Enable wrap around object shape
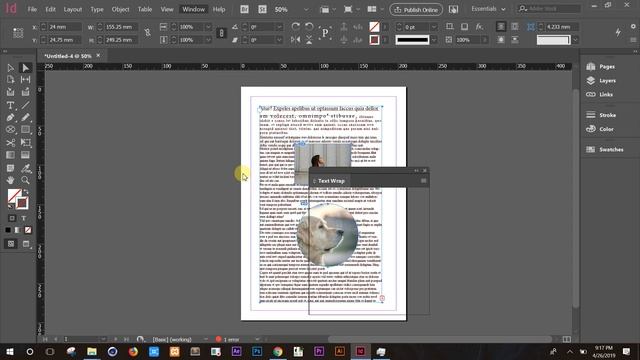The image size is (640, 360). pyautogui.click(x=501, y=40)
